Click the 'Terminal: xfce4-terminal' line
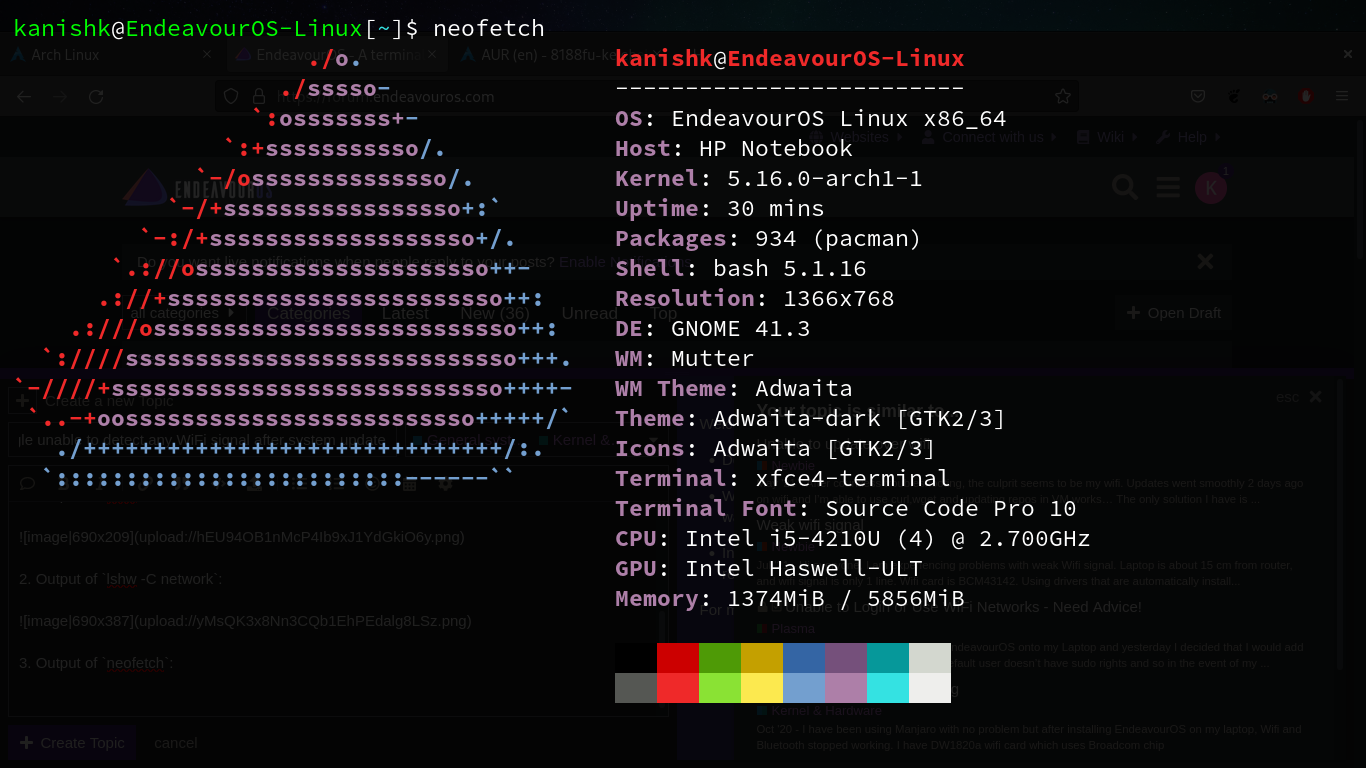This screenshot has width=1366, height=768. (783, 478)
